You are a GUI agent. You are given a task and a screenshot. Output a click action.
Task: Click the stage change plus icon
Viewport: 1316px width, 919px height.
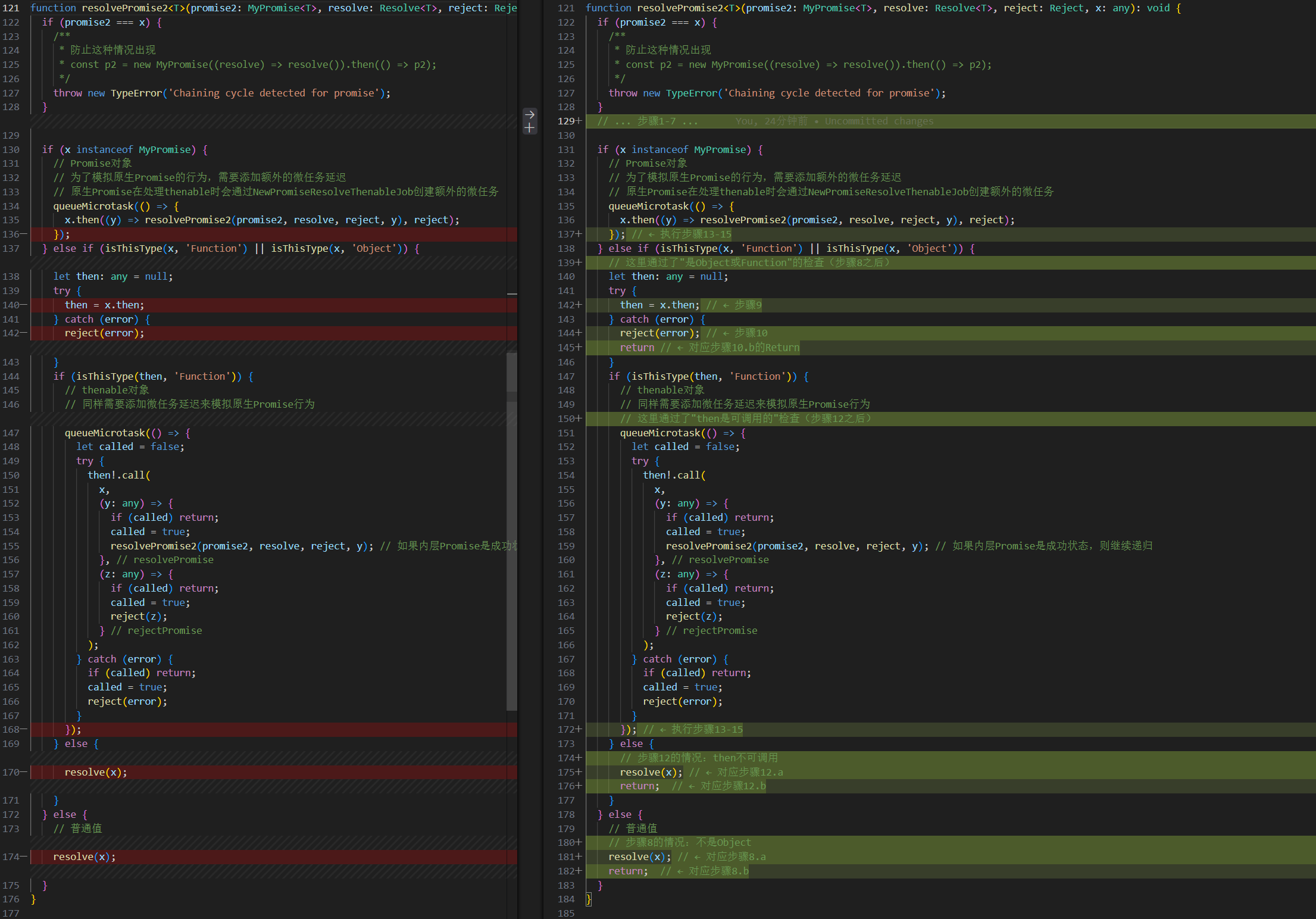click(529, 128)
